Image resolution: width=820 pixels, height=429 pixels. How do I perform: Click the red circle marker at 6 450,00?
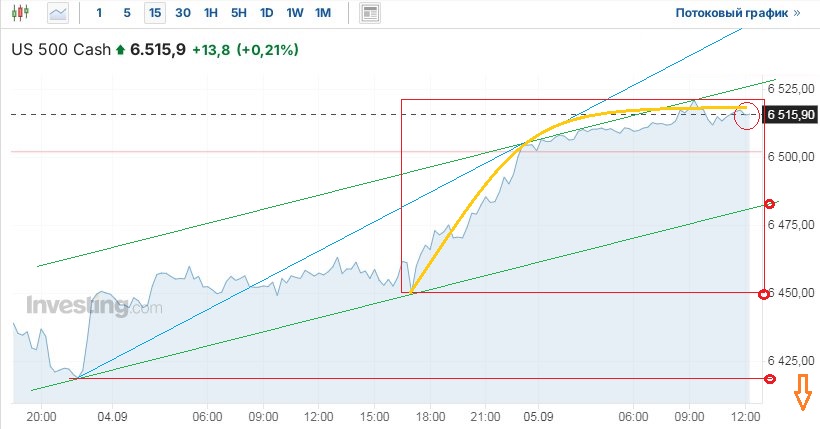tap(765, 293)
